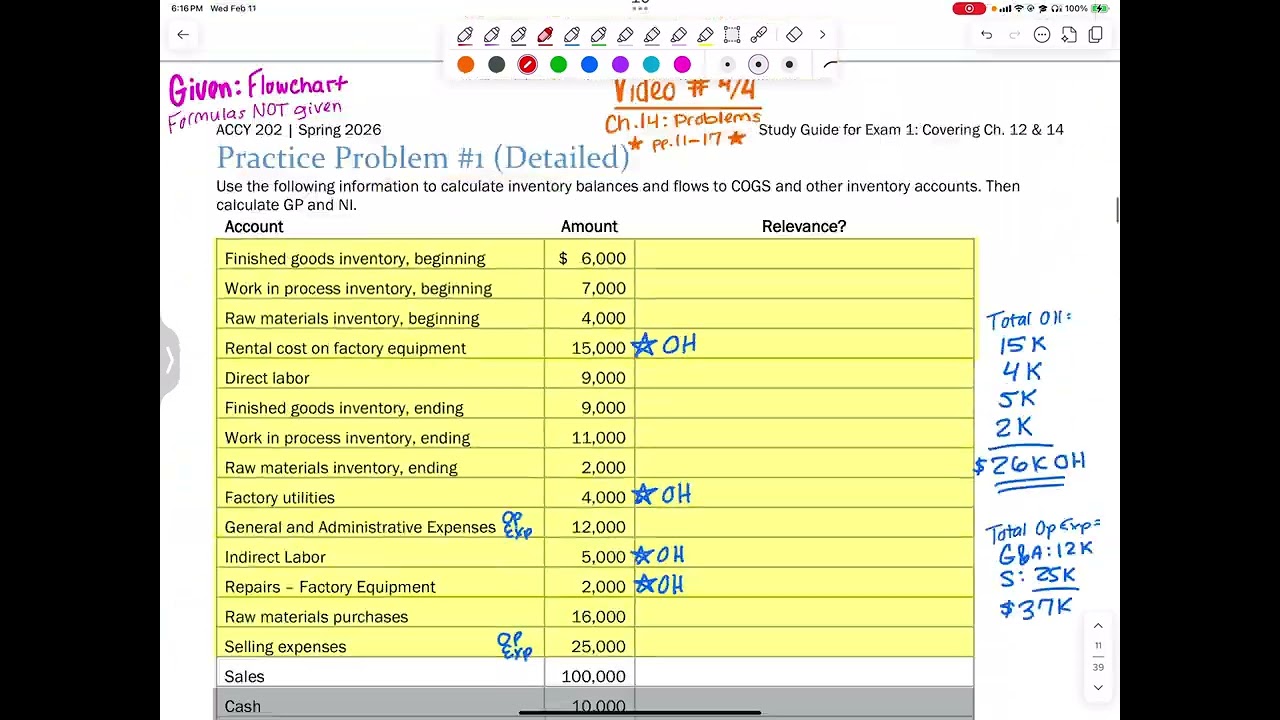Click Rental cost on factory equipment

(595, 349)
